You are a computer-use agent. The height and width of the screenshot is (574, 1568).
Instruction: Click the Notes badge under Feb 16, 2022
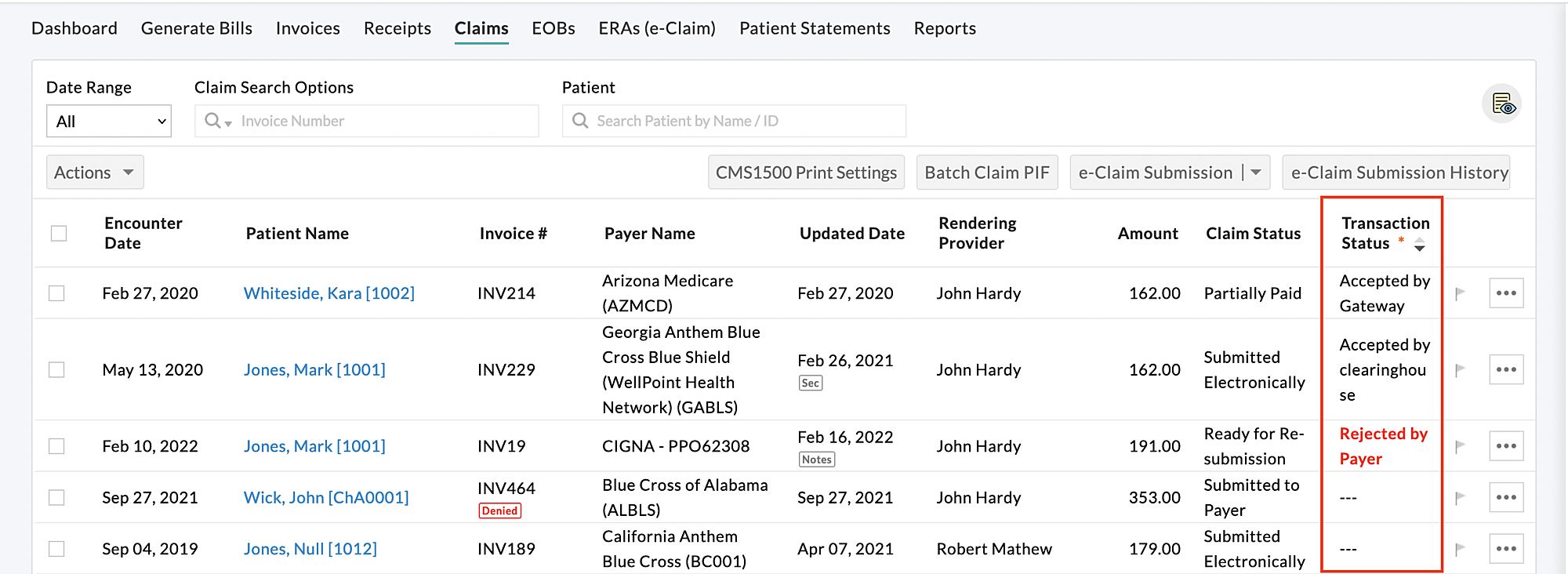(x=816, y=460)
